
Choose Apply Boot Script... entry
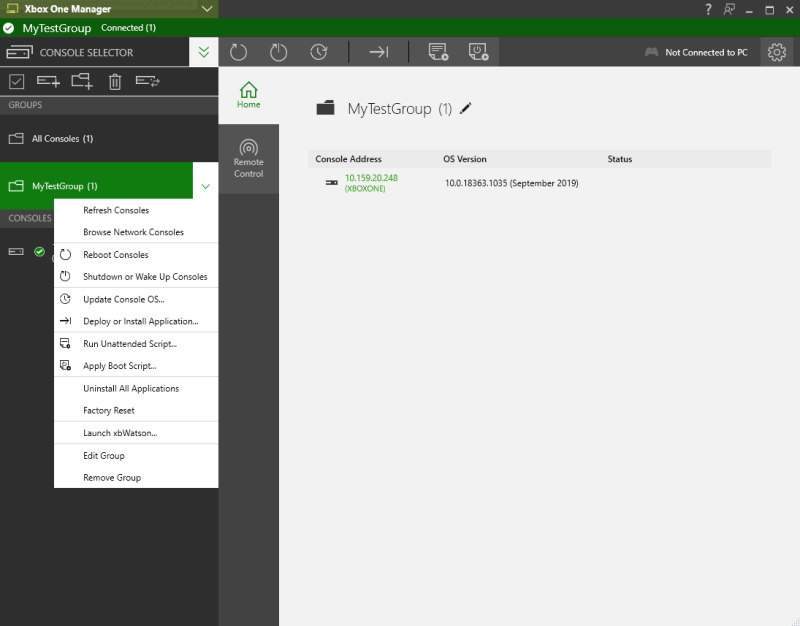(136, 366)
